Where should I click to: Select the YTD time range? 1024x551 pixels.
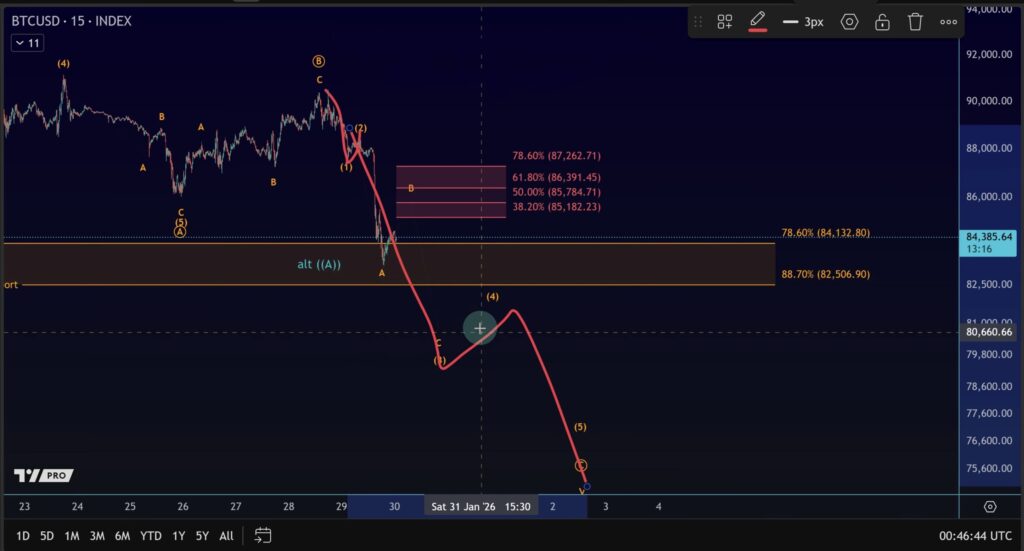(151, 536)
